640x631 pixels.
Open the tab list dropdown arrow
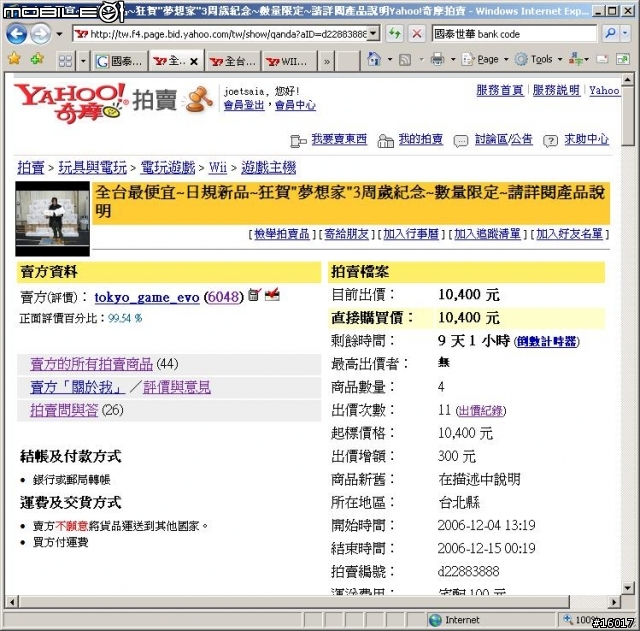(83, 61)
